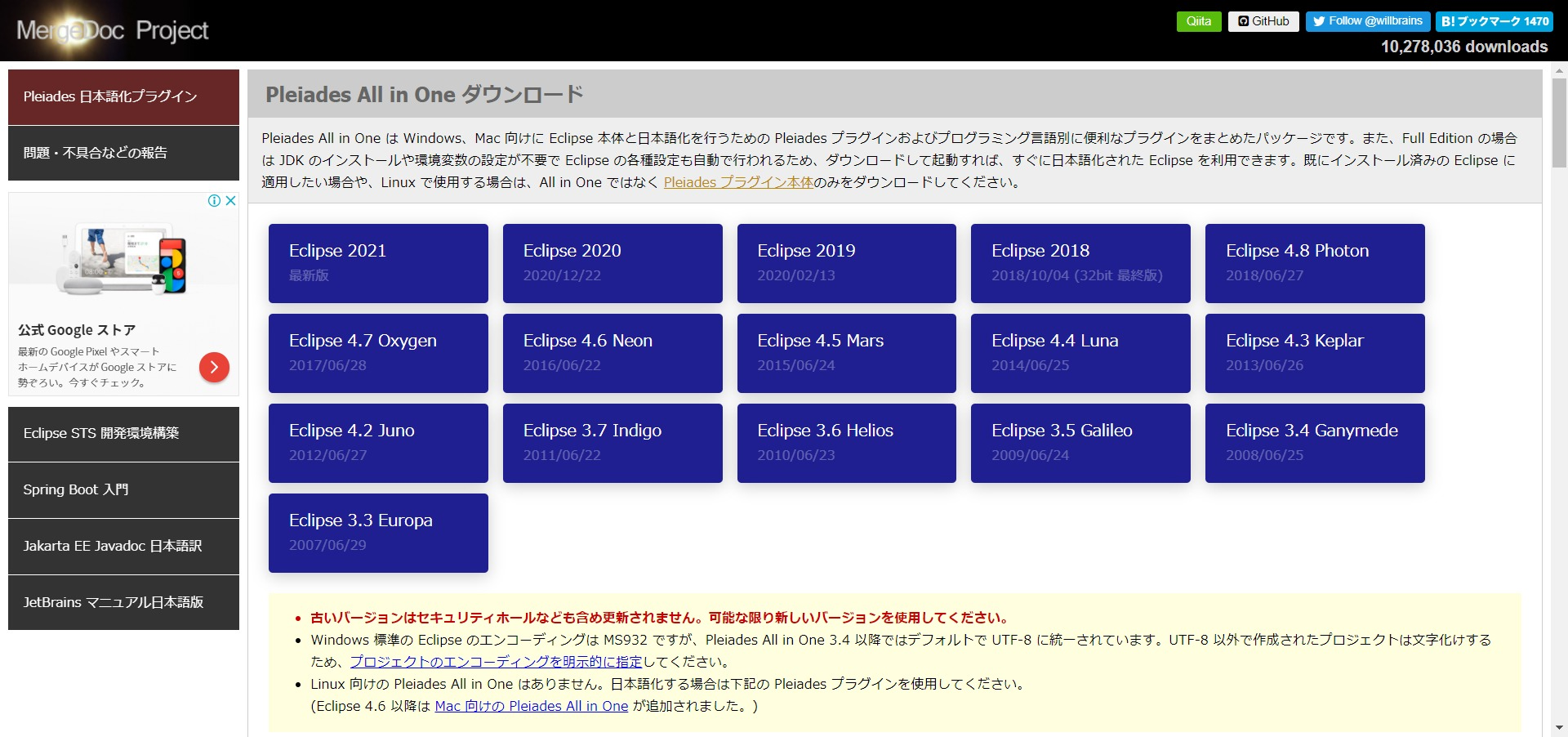Viewport: 1568px width, 737px height.
Task: Open the プロジェクトのエンコーディングを明示的に指定 link
Action: pyautogui.click(x=497, y=662)
